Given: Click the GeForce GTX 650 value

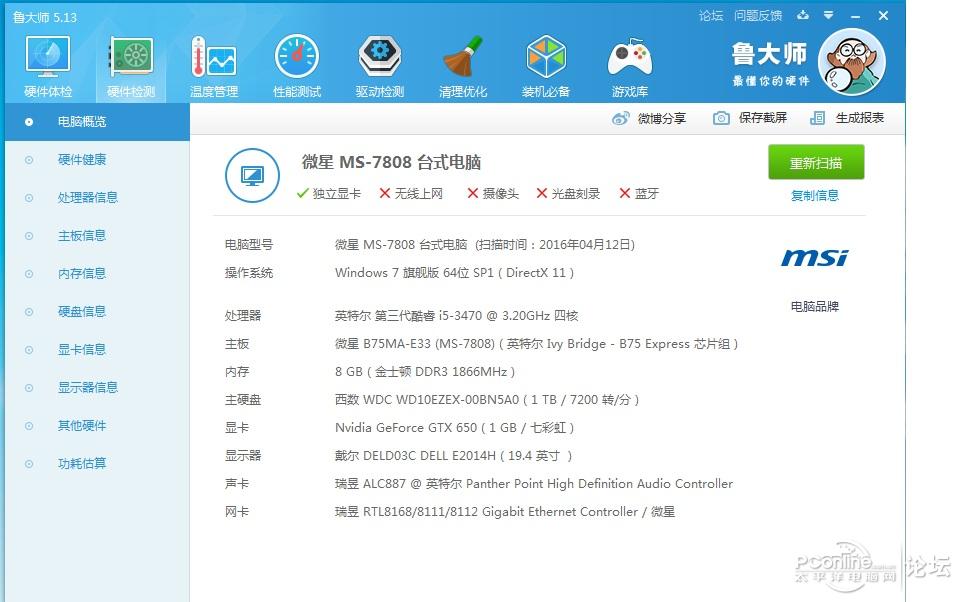Looking at the screenshot, I should (454, 427).
